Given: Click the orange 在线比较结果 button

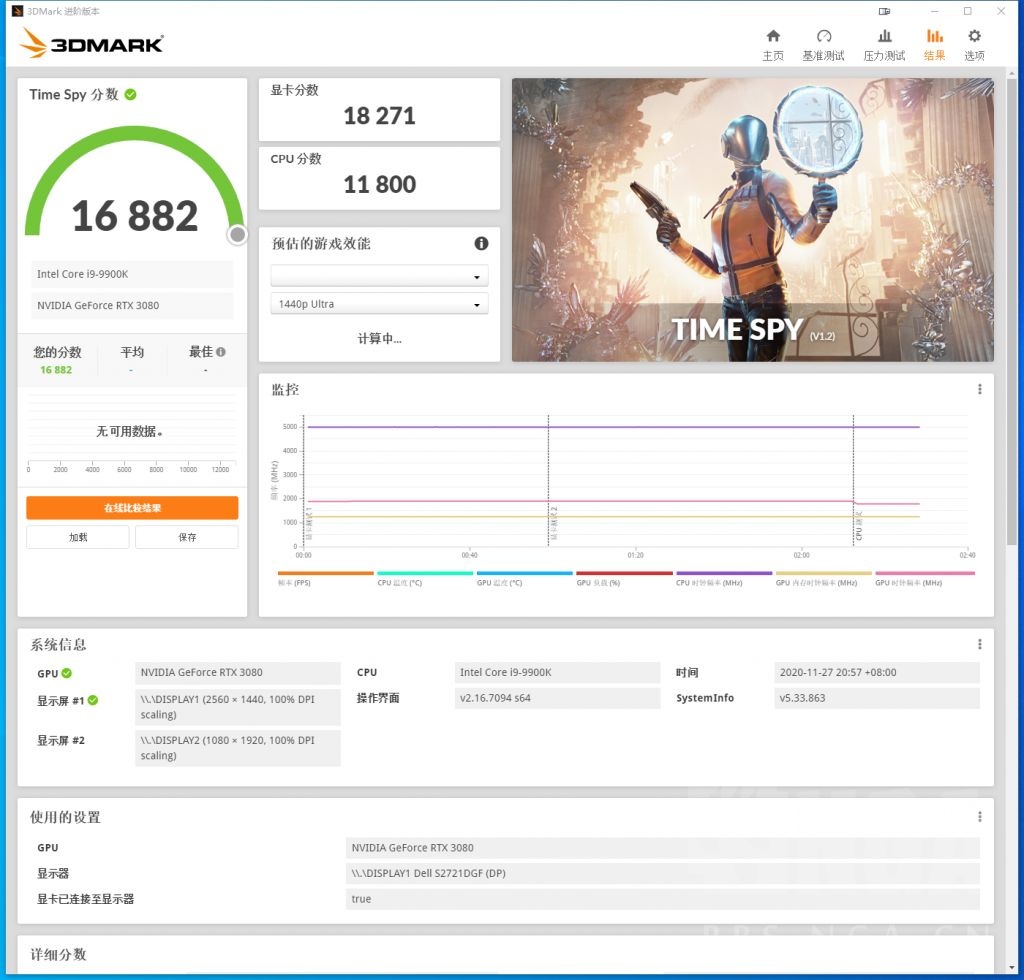Looking at the screenshot, I should tap(132, 508).
